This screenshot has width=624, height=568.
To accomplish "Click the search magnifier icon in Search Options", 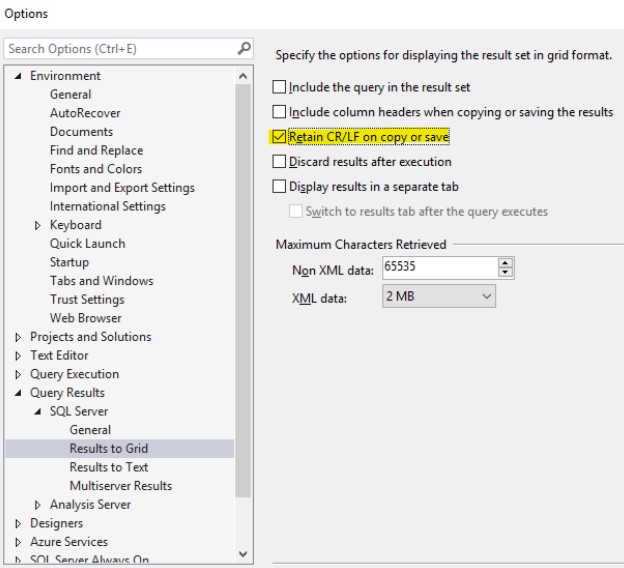I will tap(244, 49).
